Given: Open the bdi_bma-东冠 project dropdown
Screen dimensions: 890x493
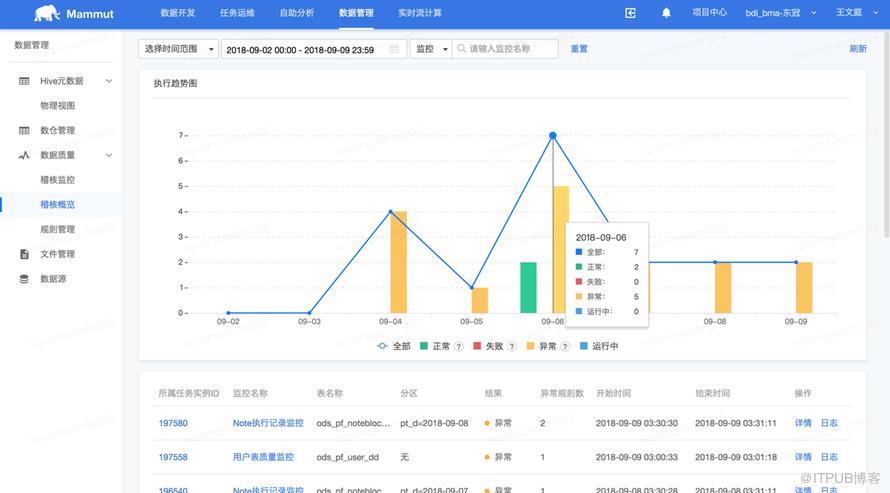Looking at the screenshot, I should click(x=780, y=12).
